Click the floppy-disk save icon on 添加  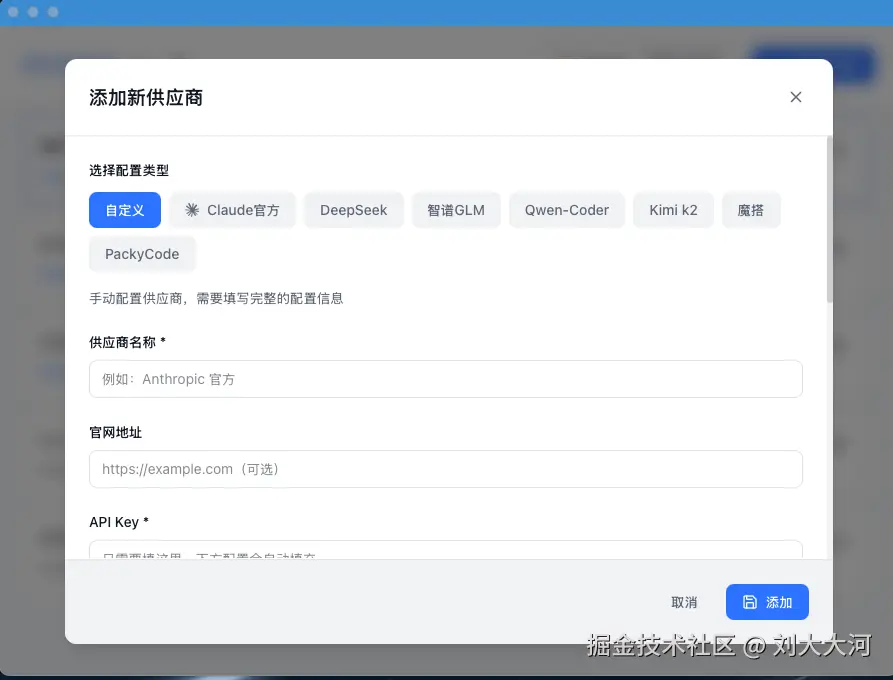point(749,602)
